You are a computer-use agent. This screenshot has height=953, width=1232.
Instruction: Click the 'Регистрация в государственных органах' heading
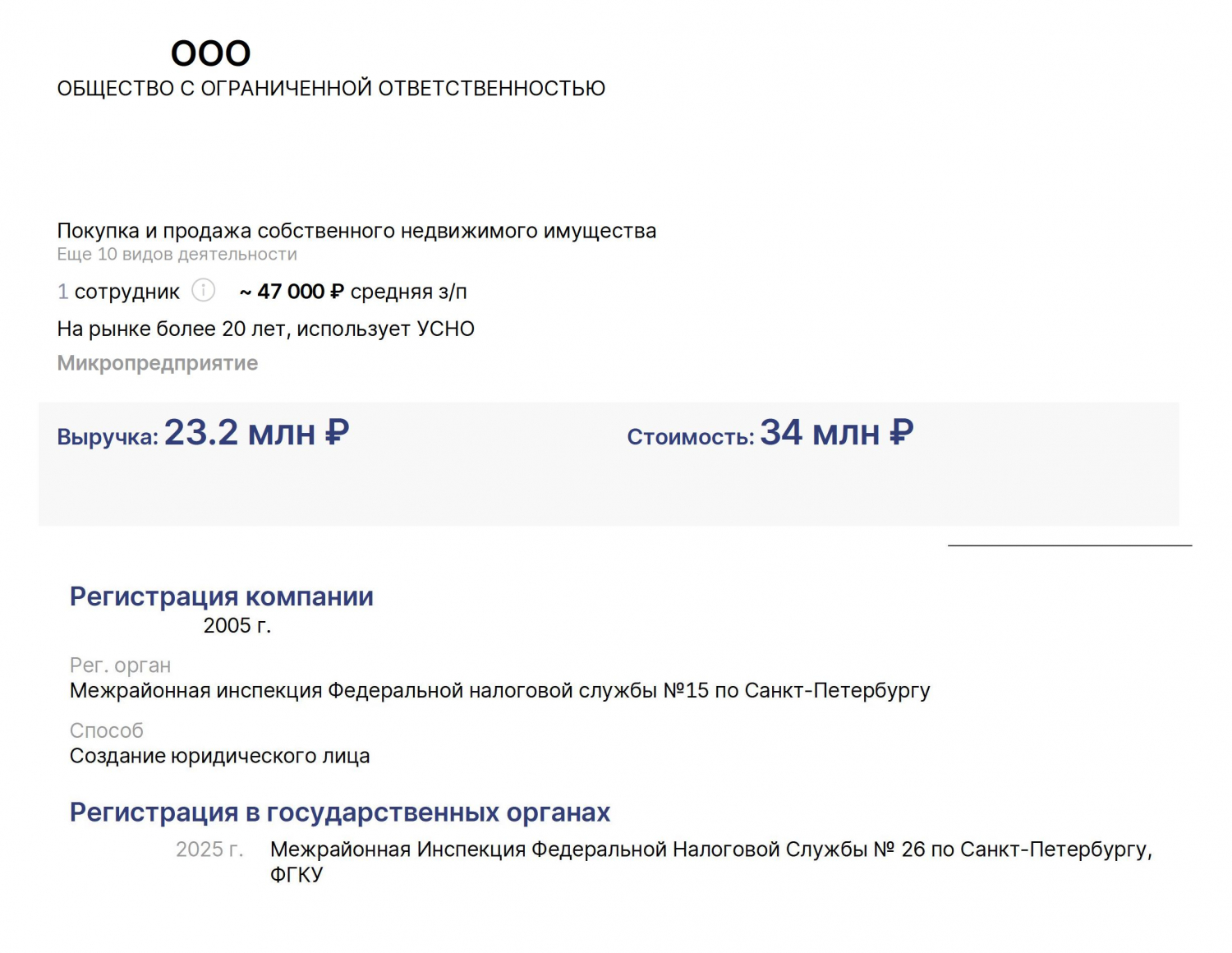point(339,813)
